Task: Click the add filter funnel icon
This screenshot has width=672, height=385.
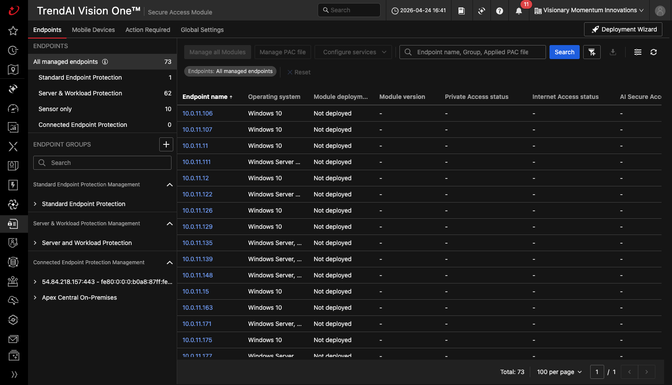Action: (x=592, y=52)
